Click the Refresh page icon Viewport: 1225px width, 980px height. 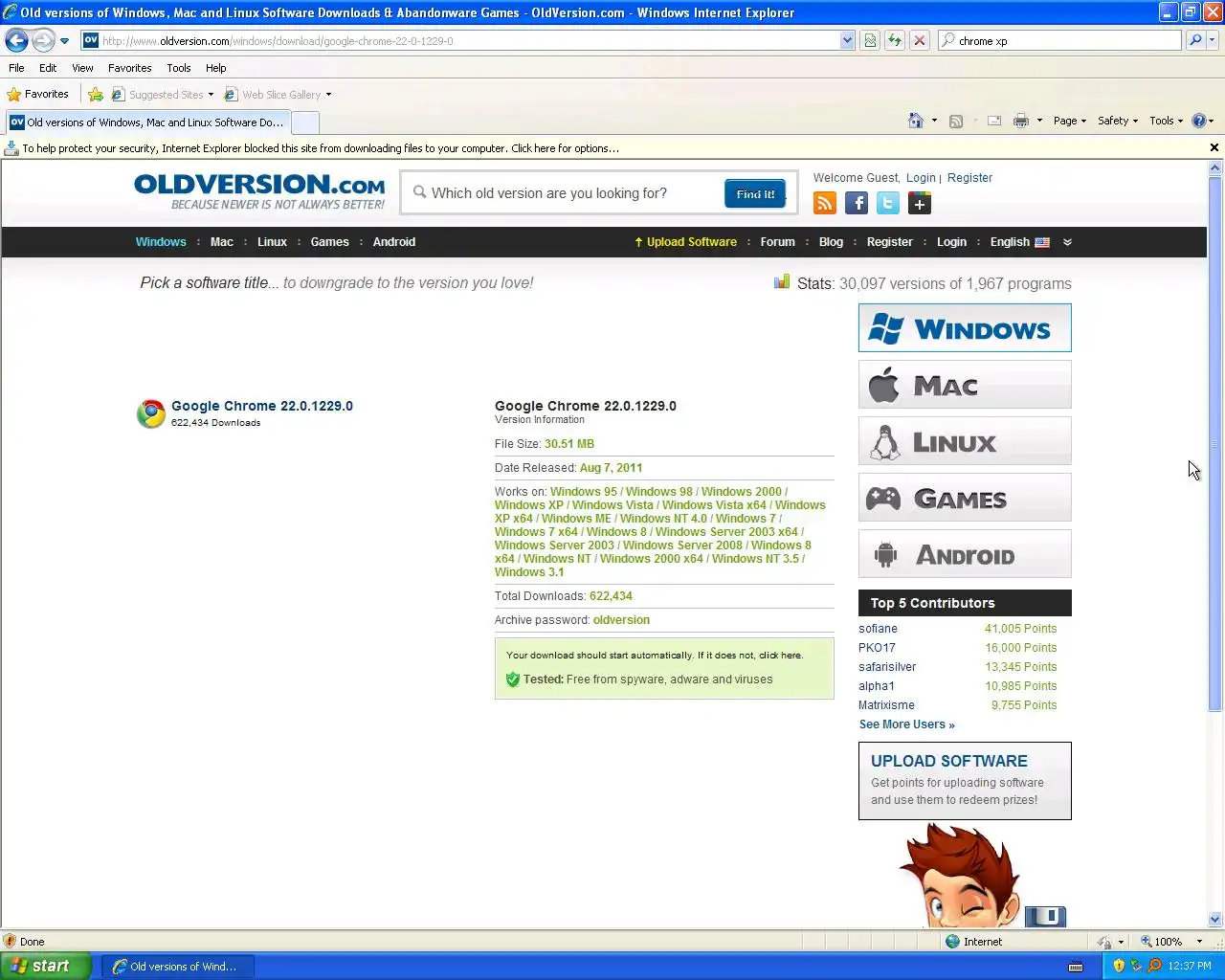tap(895, 40)
